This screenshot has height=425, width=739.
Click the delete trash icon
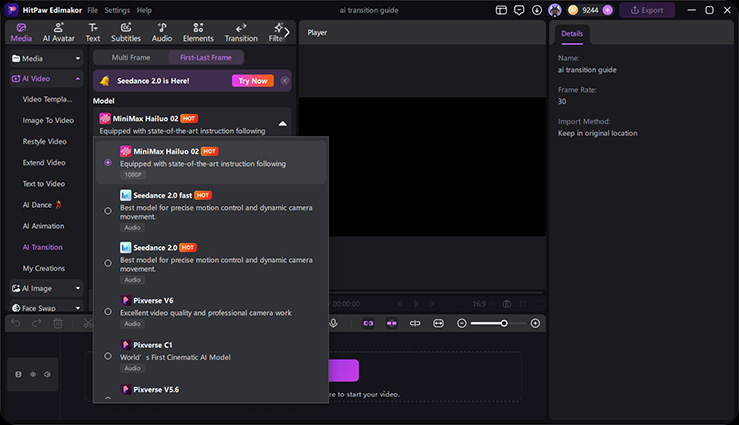(58, 323)
